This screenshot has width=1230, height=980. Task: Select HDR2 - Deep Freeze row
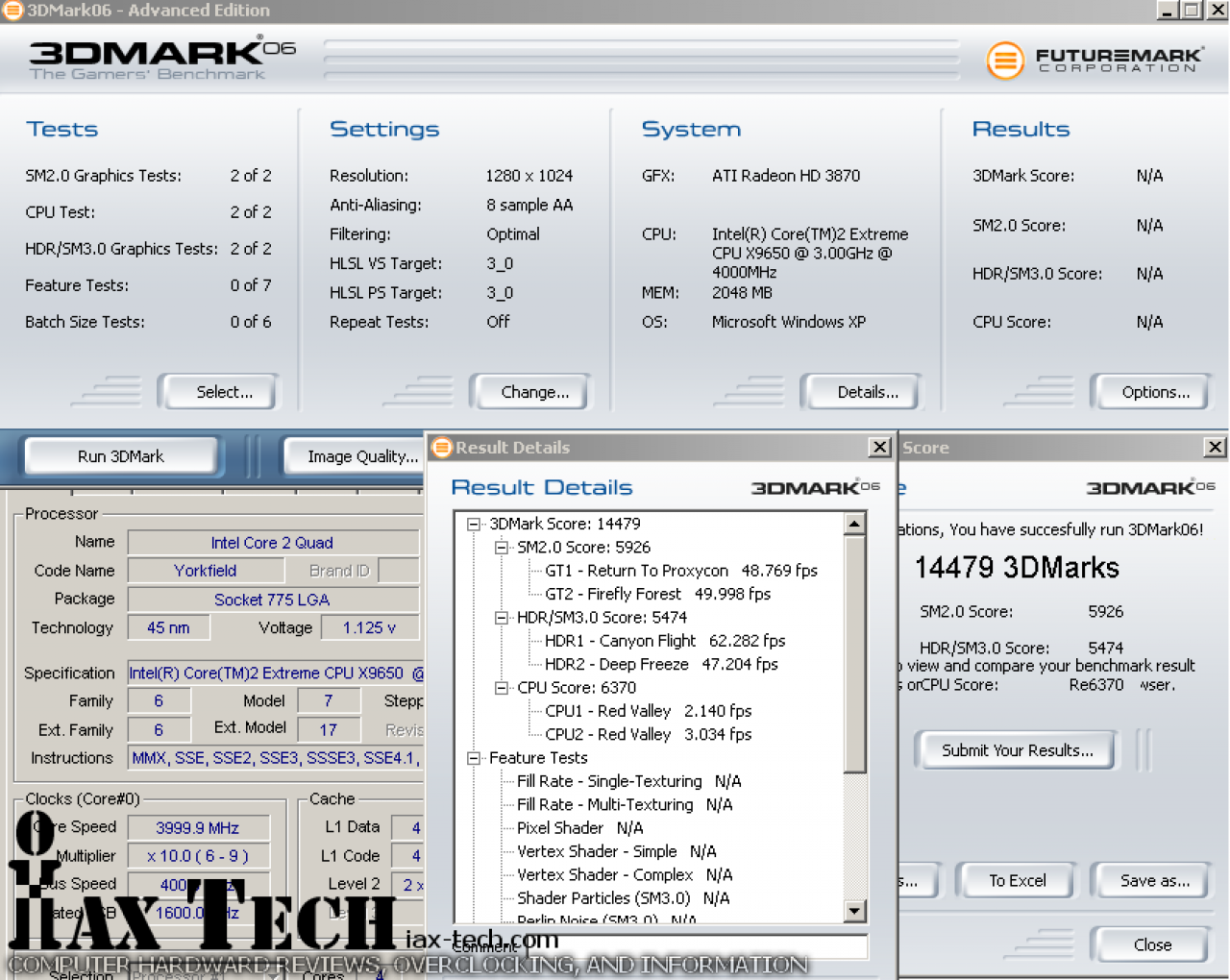click(x=660, y=664)
